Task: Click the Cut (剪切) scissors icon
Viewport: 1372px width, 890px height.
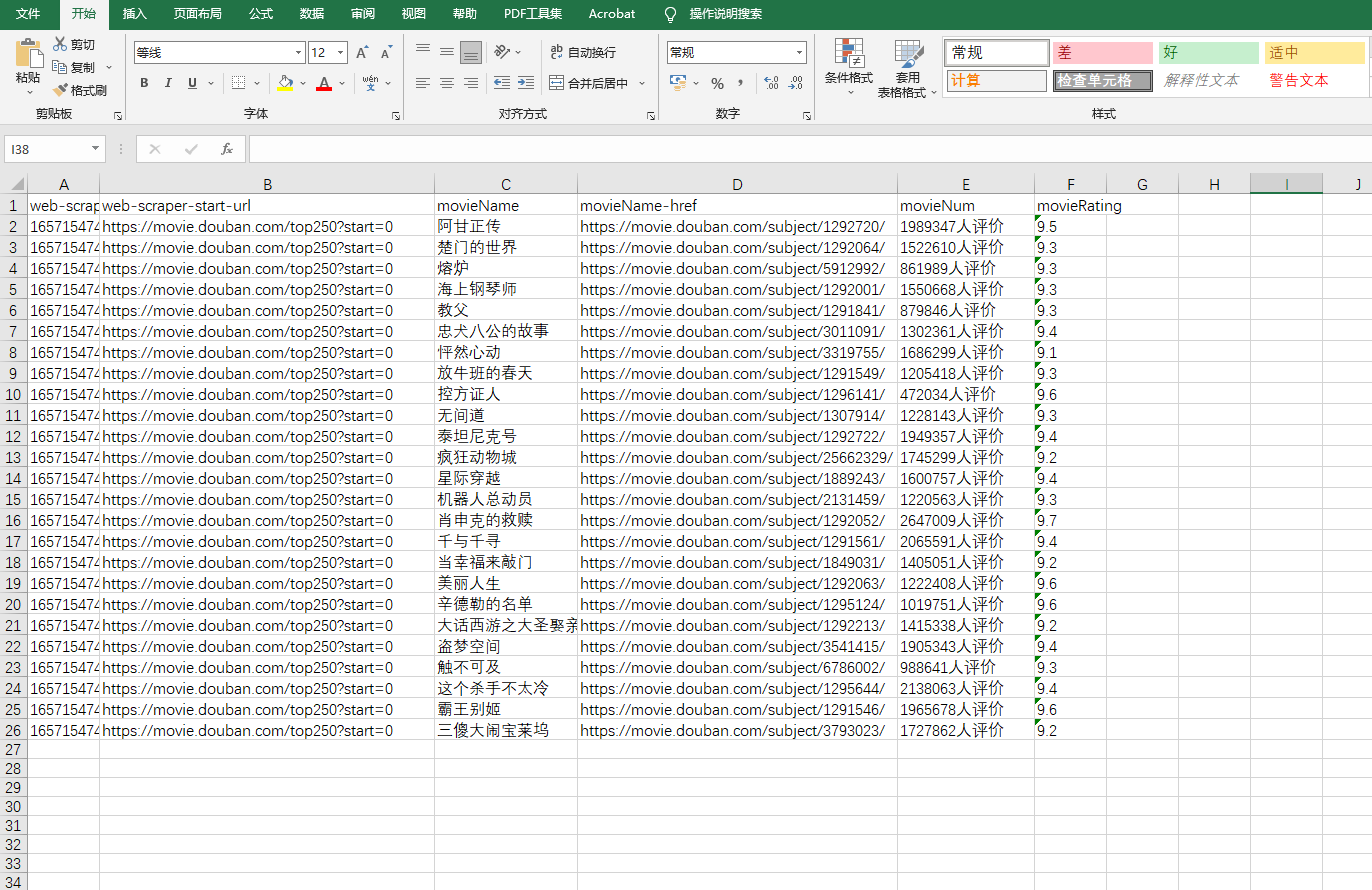Action: click(60, 44)
